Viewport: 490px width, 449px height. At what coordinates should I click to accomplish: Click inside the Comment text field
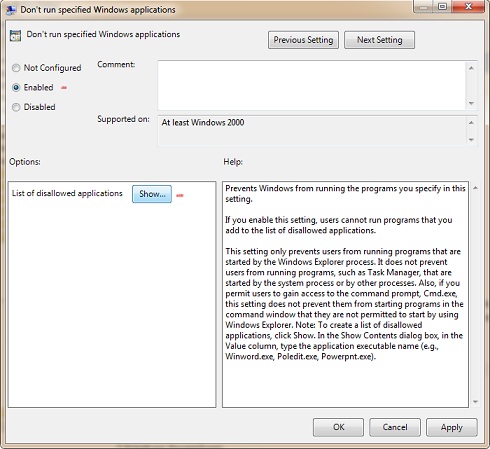pyautogui.click(x=312, y=85)
